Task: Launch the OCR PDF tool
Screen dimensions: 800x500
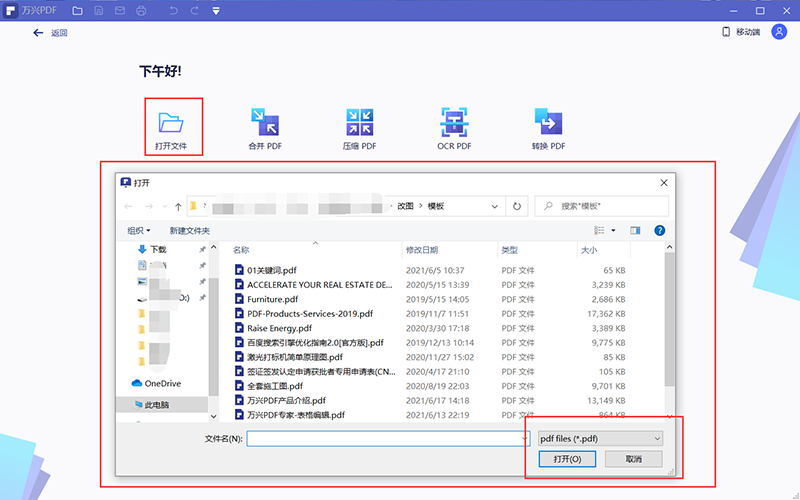Action: 454,123
